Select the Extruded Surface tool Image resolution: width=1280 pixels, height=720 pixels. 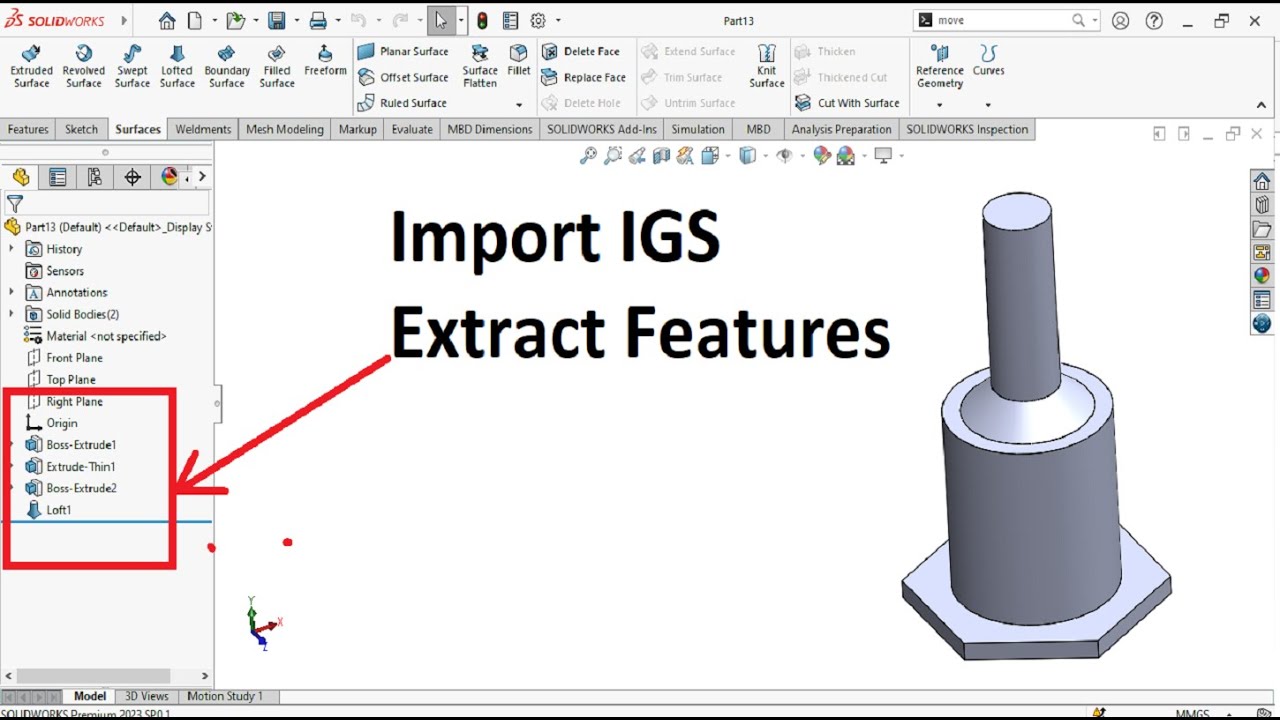coord(31,67)
